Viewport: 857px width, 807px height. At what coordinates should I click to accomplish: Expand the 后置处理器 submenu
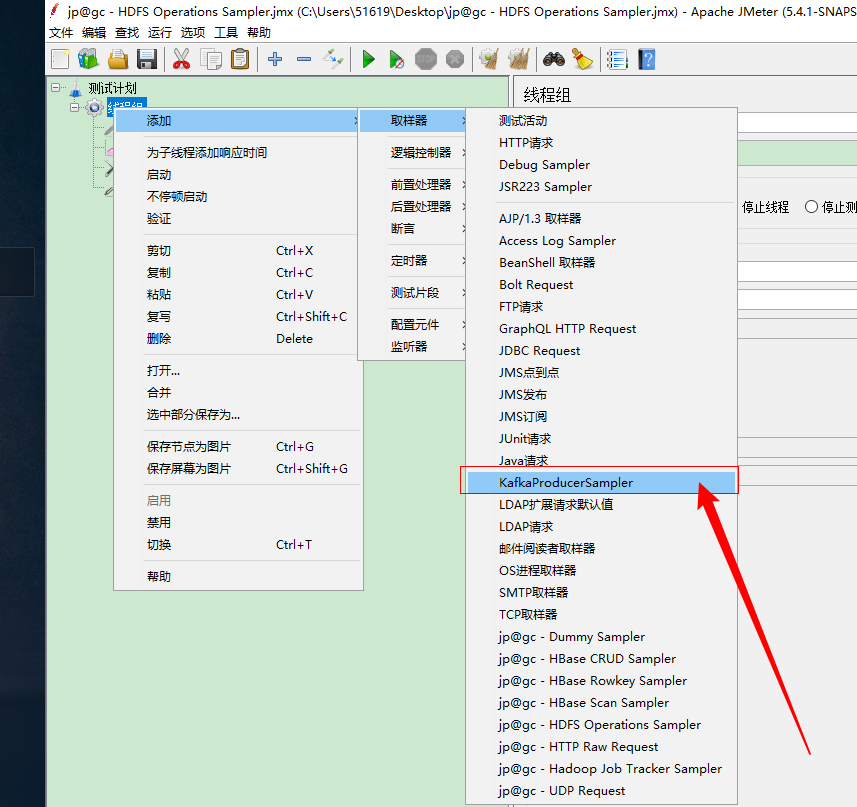(413, 207)
